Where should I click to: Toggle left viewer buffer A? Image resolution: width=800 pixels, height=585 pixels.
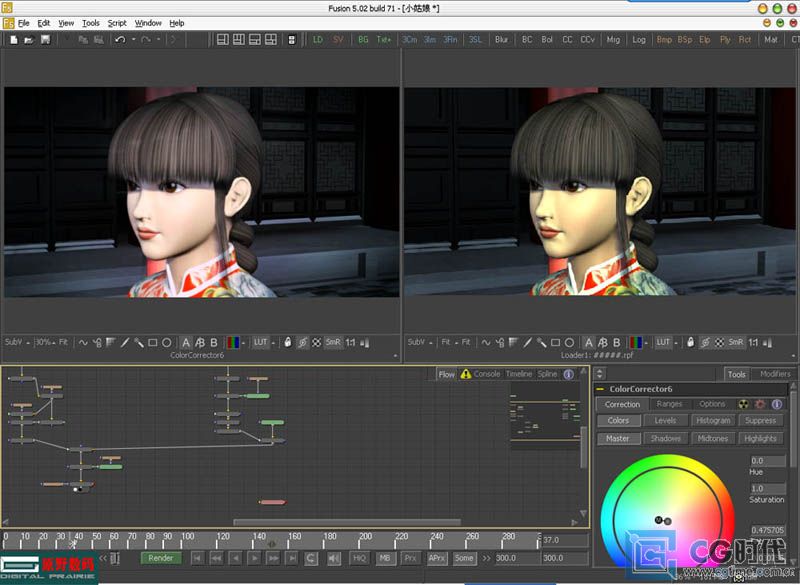[186, 343]
